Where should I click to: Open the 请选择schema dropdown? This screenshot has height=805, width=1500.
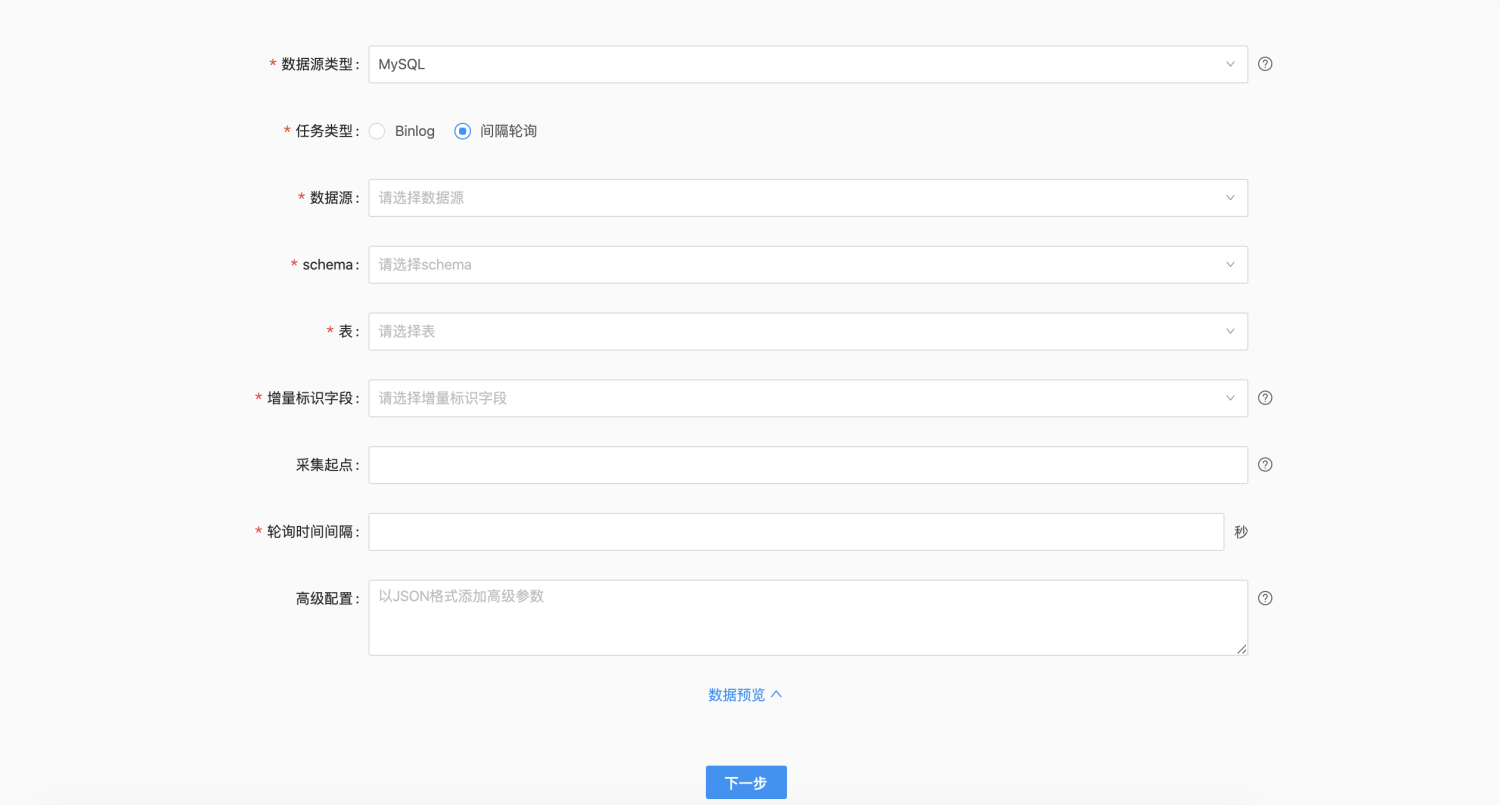coord(808,265)
